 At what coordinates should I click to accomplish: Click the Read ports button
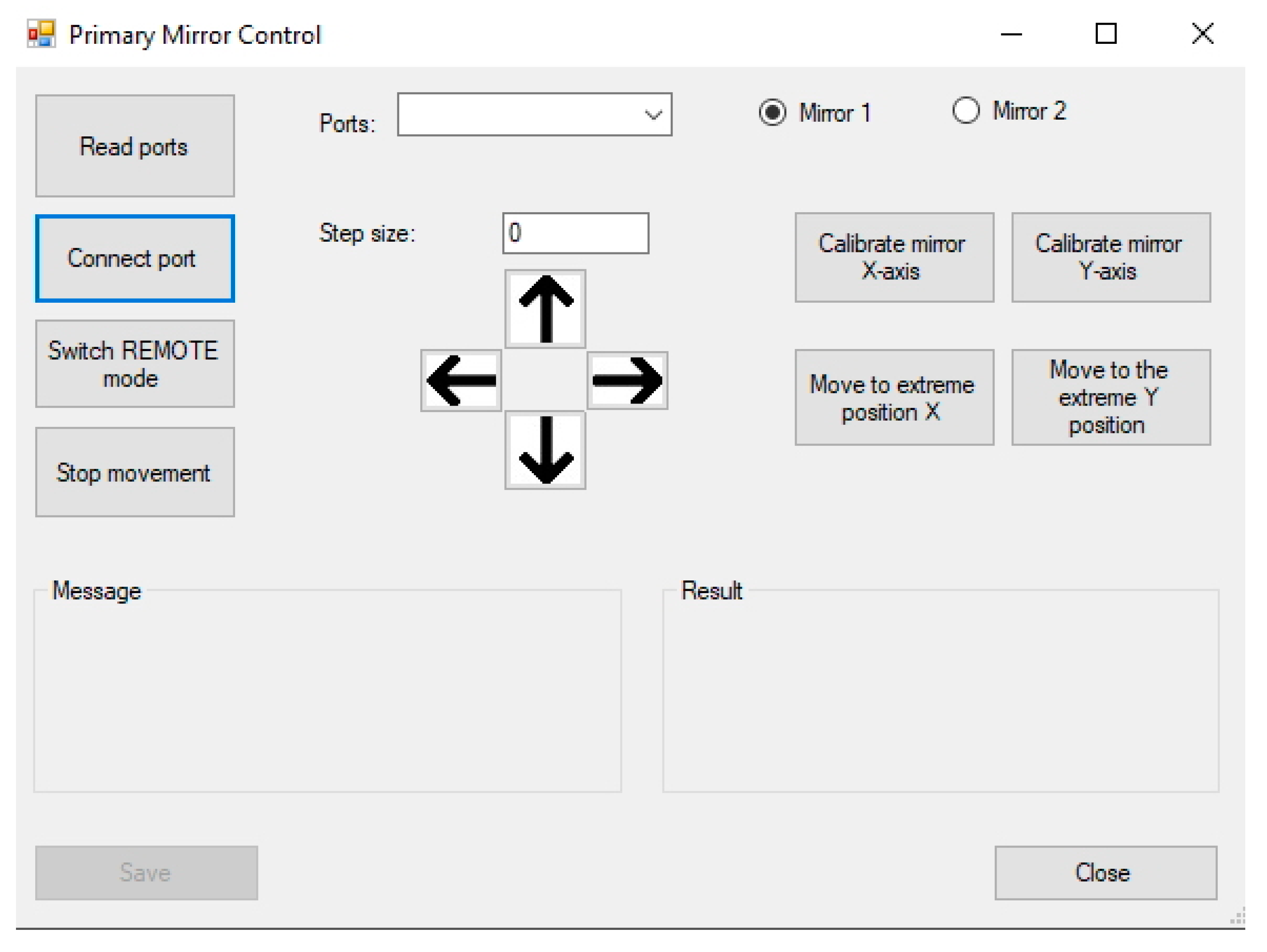click(135, 146)
